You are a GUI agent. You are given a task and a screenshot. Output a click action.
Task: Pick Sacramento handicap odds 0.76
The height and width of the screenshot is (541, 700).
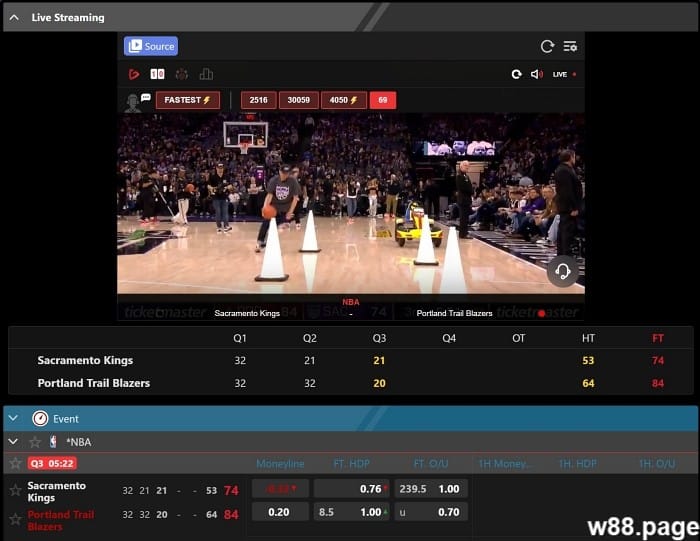pos(352,489)
